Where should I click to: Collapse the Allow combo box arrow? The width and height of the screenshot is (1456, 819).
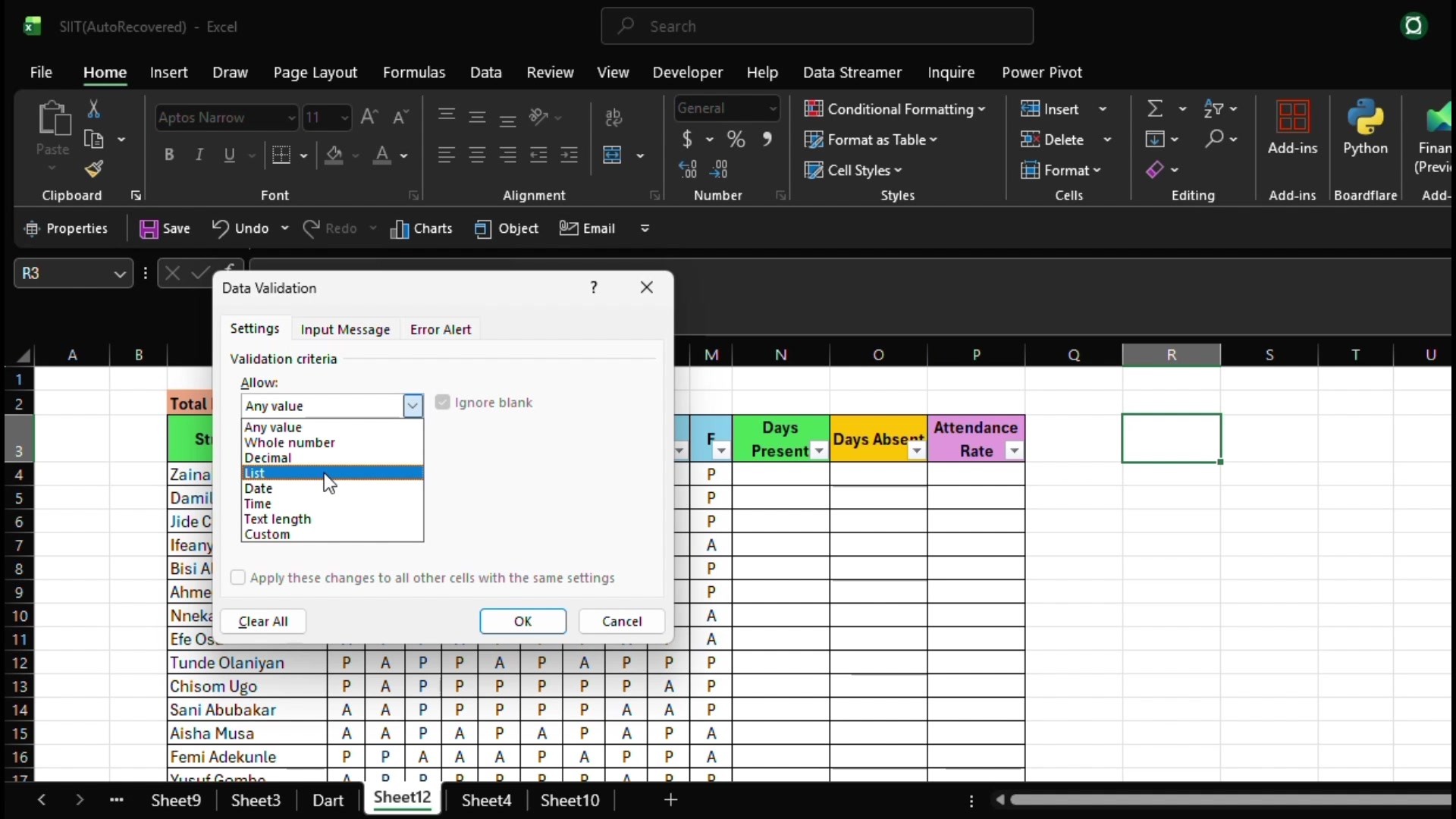point(413,406)
